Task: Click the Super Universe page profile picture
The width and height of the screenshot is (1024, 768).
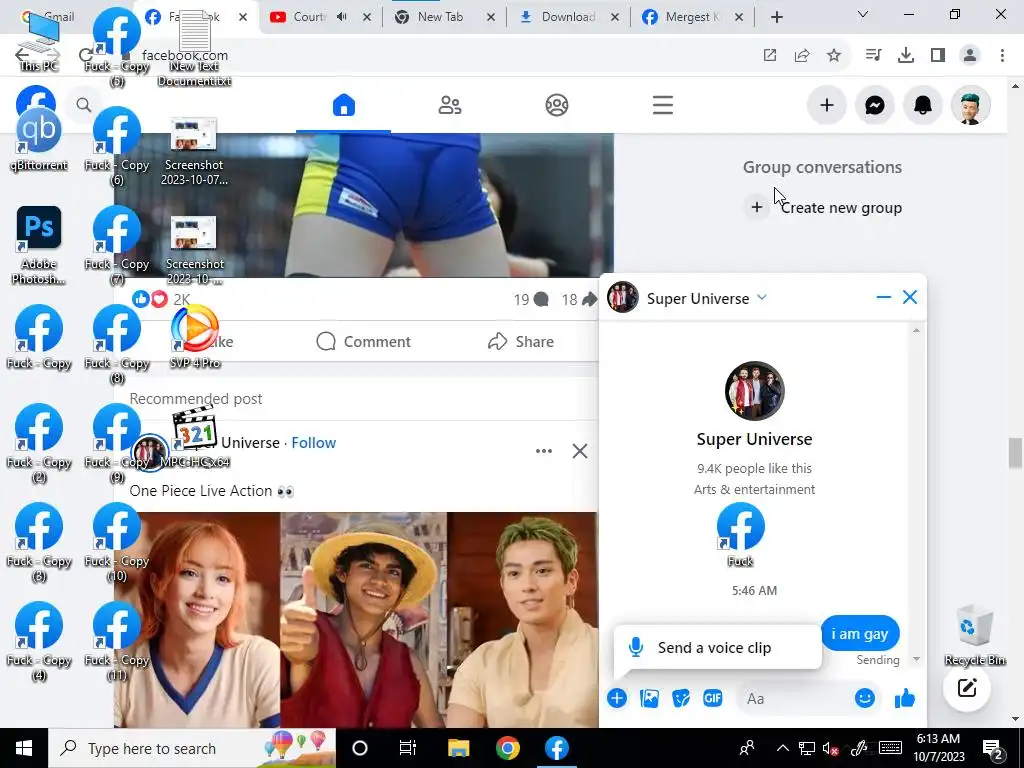Action: click(754, 391)
